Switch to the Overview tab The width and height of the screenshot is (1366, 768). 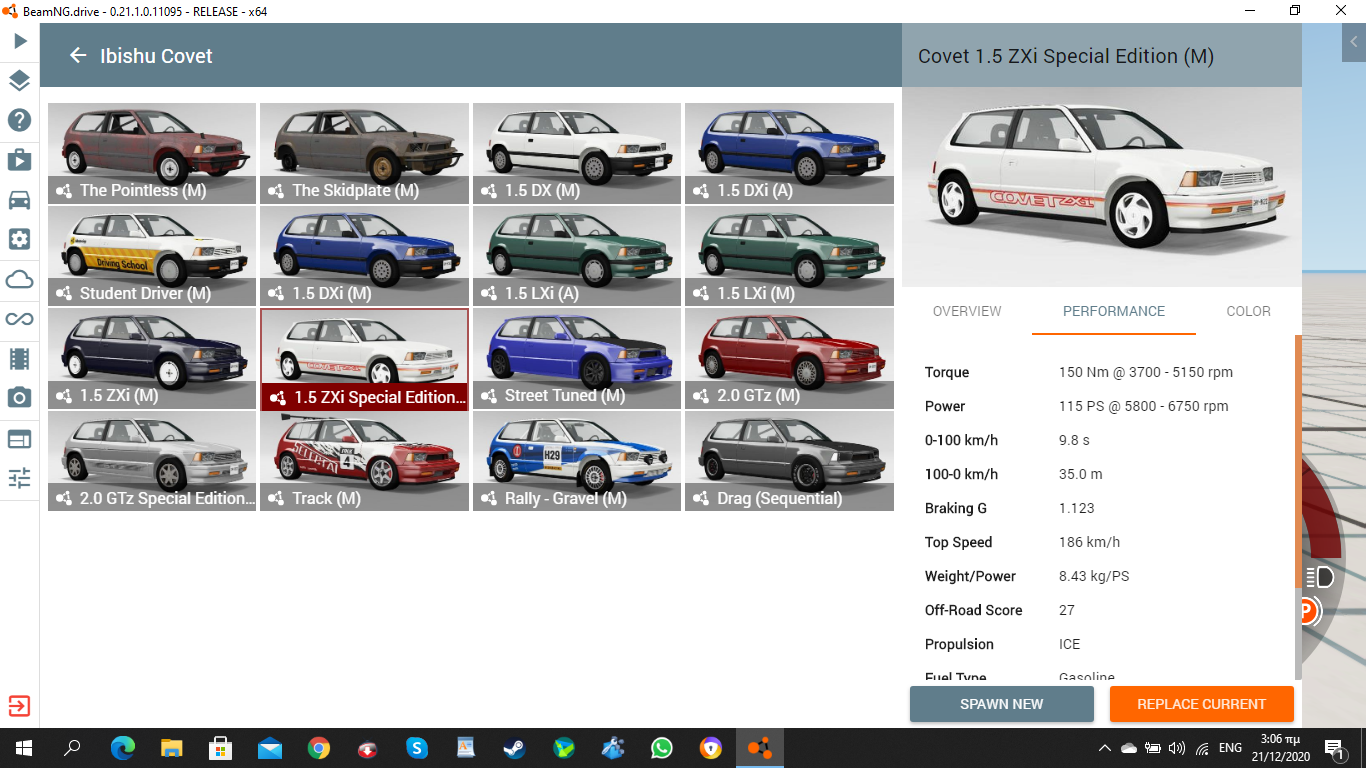(x=967, y=311)
